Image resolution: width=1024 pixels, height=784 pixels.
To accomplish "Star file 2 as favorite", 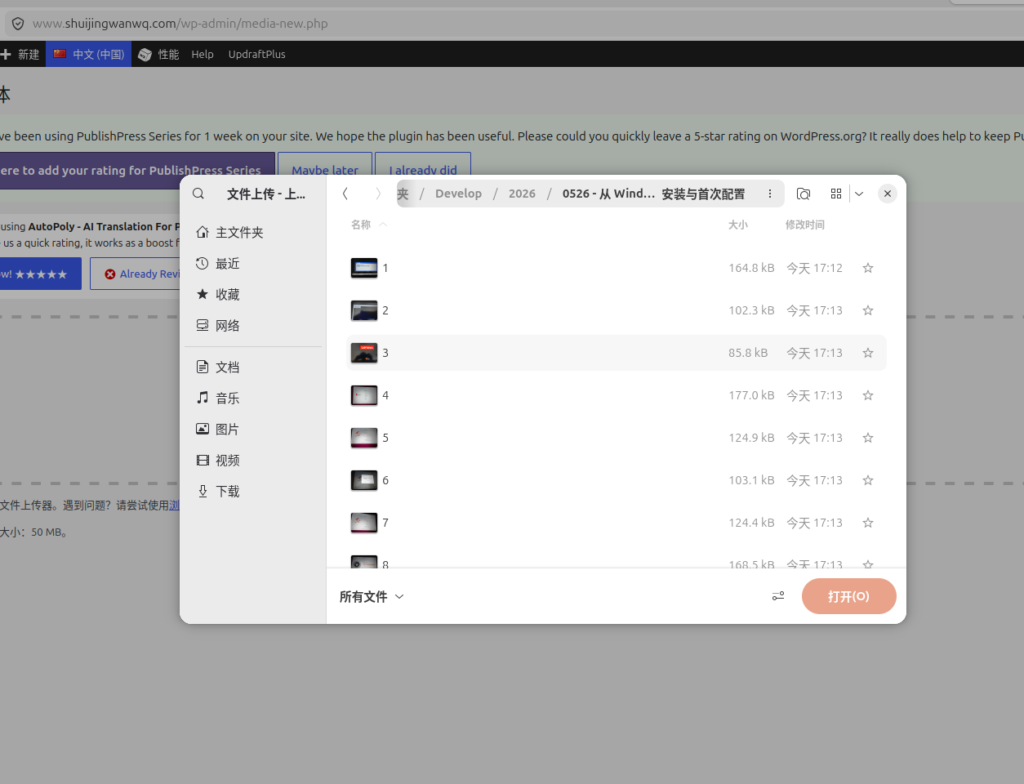I will 868,310.
